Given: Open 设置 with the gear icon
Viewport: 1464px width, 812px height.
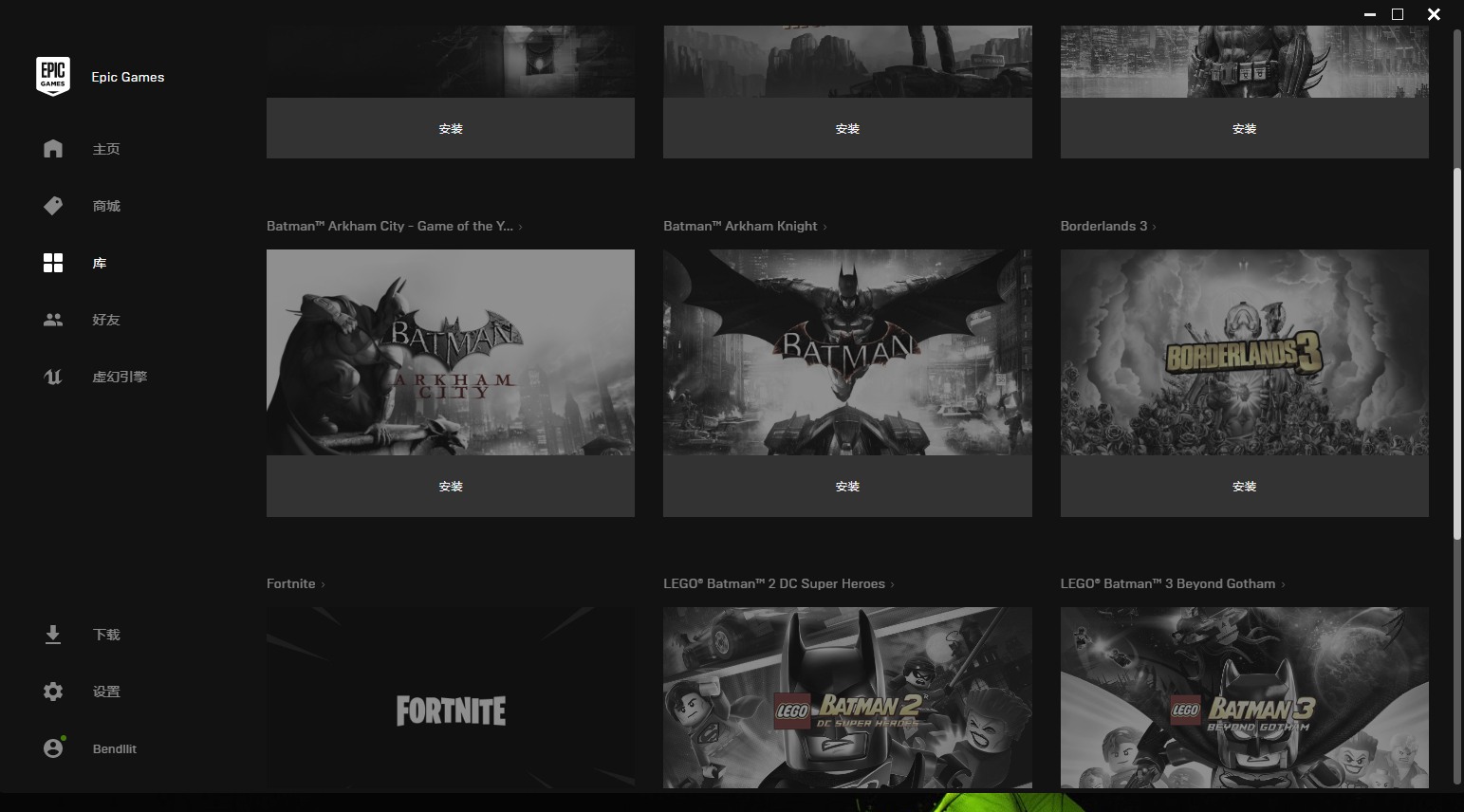Looking at the screenshot, I should (x=53, y=692).
